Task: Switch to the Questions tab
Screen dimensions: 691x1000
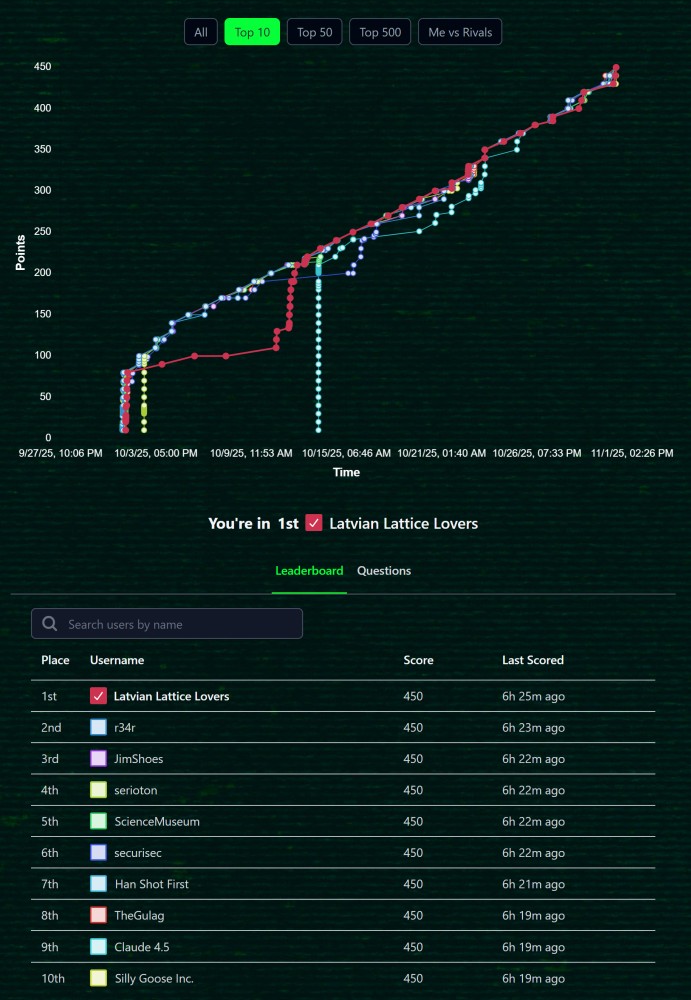Action: (384, 571)
